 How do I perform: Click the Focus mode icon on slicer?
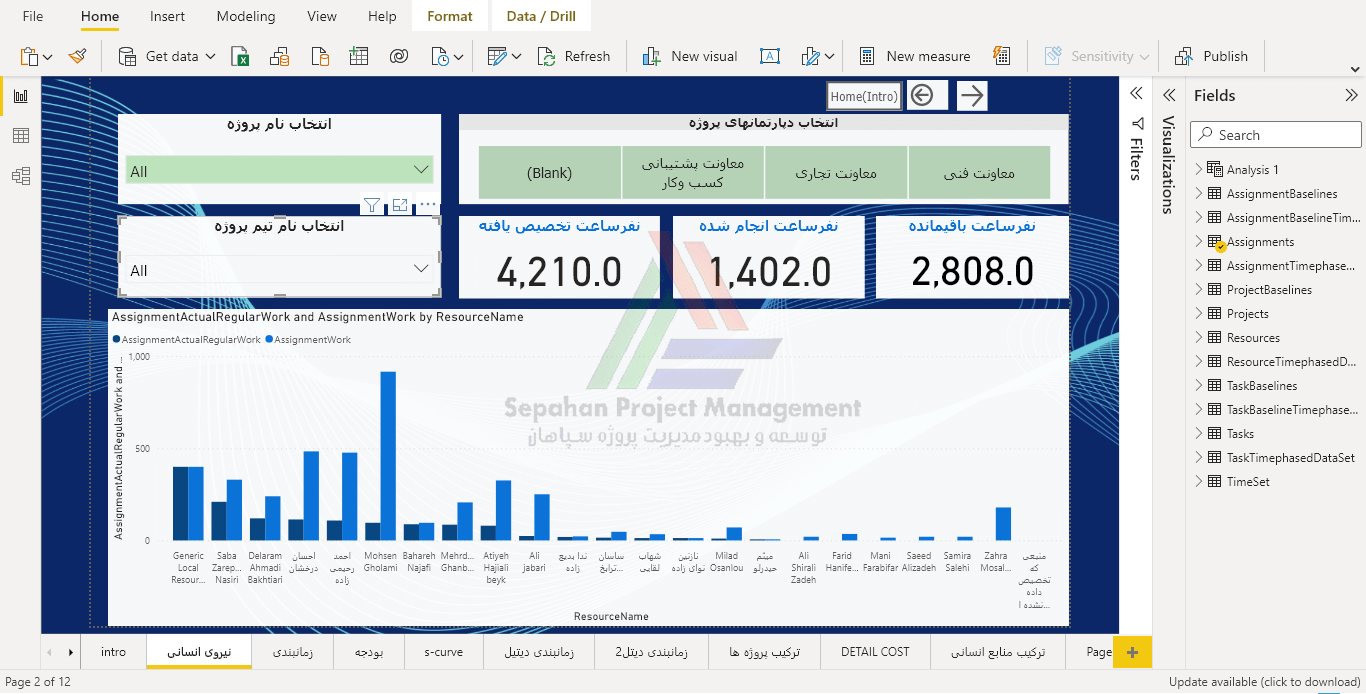400,205
